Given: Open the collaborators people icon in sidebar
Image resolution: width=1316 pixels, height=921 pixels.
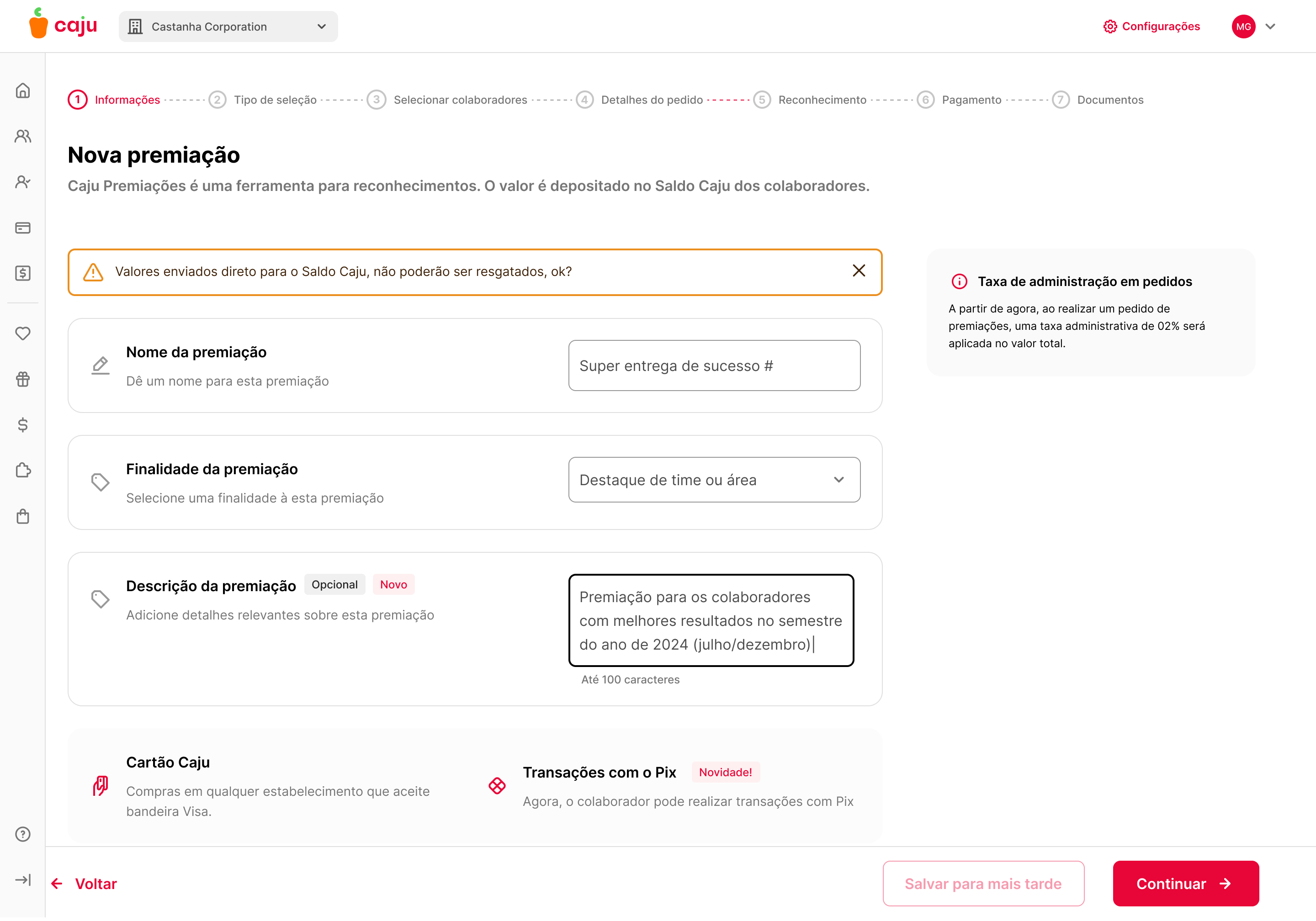Looking at the screenshot, I should pos(23,136).
